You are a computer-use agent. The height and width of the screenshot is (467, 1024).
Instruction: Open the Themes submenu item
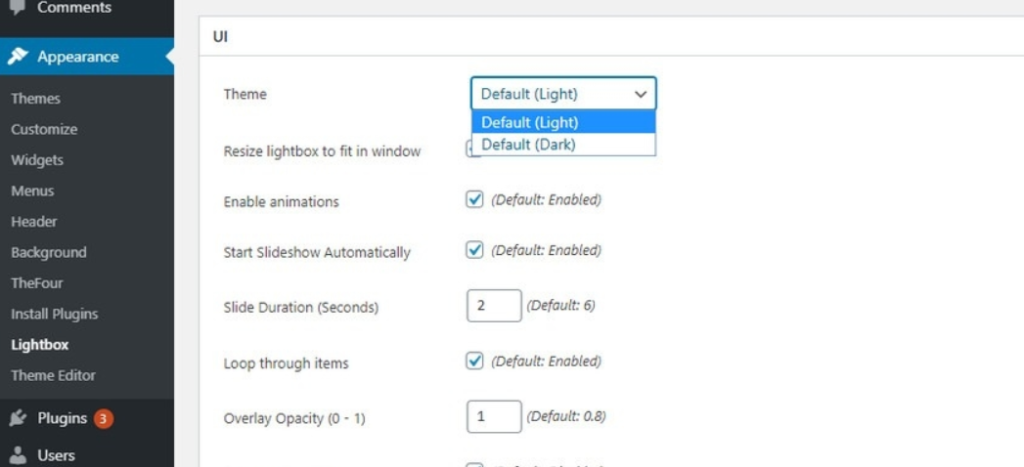(x=36, y=99)
